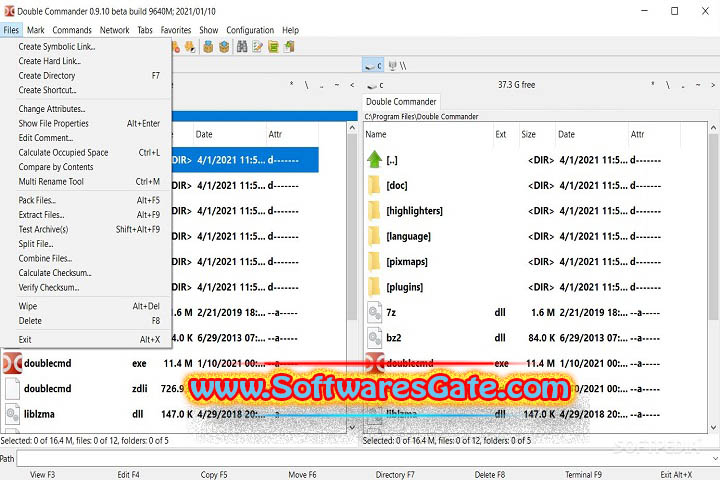Select Calculate Checksum menu entry
This screenshot has height=480, width=720.
tap(86, 273)
